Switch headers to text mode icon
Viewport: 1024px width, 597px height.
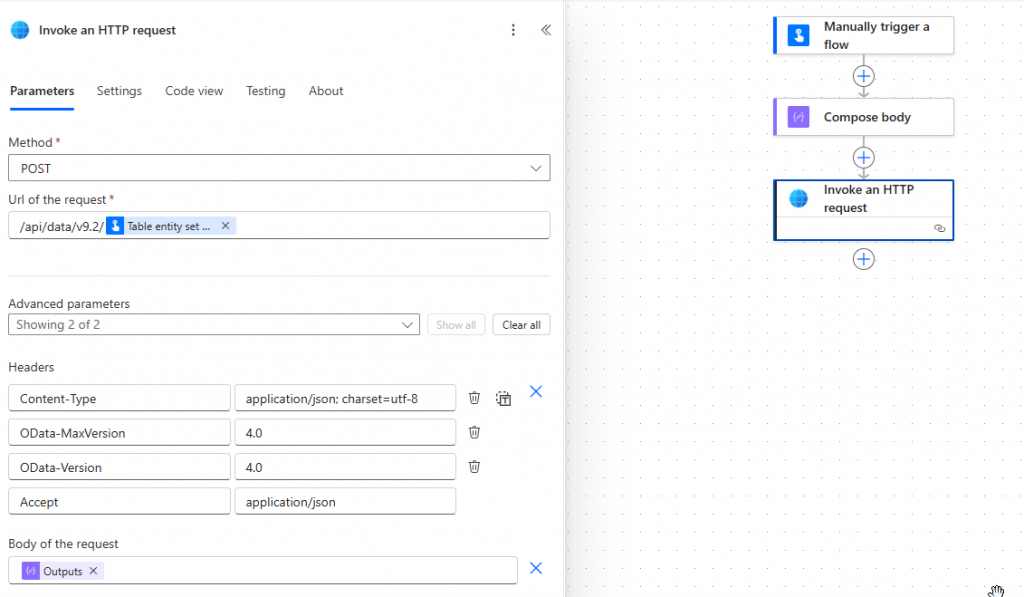tap(504, 398)
